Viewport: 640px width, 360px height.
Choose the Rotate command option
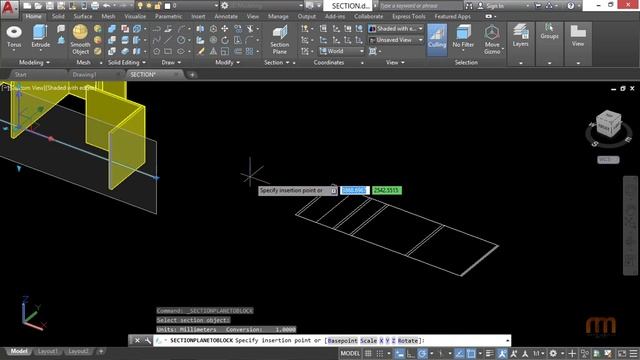pos(407,340)
